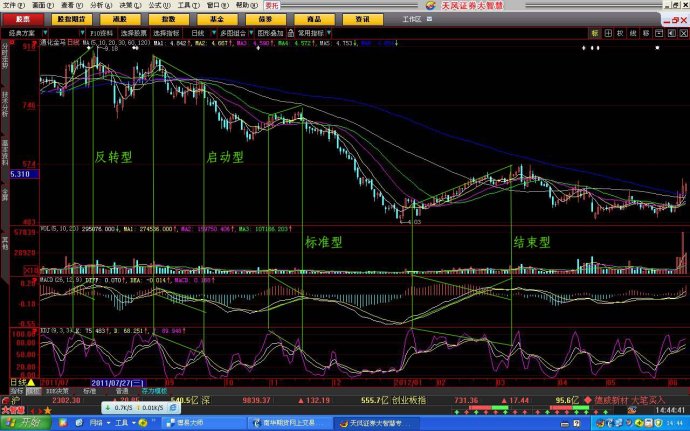The image size is (690, 431).
Task: Click the boxed X icon in the toolbar
Action: click(684, 33)
